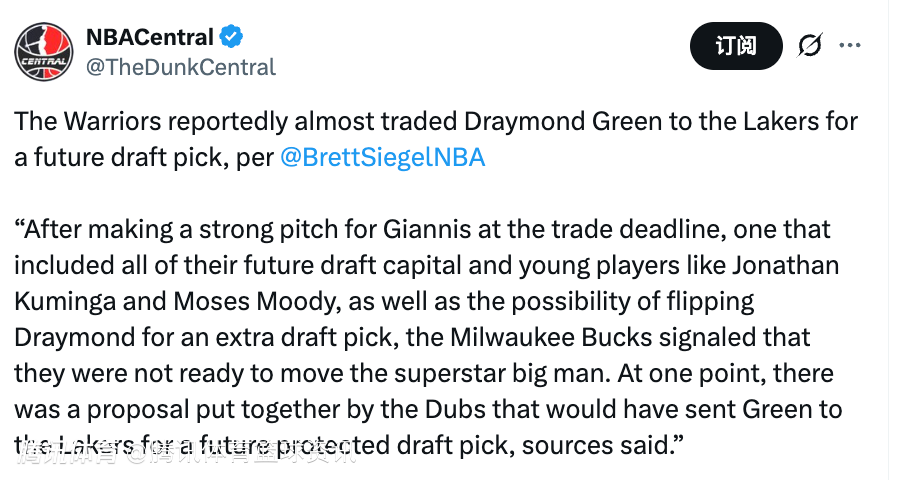Click the NBACentral profile avatar
The width and height of the screenshot is (904, 480).
click(43, 50)
